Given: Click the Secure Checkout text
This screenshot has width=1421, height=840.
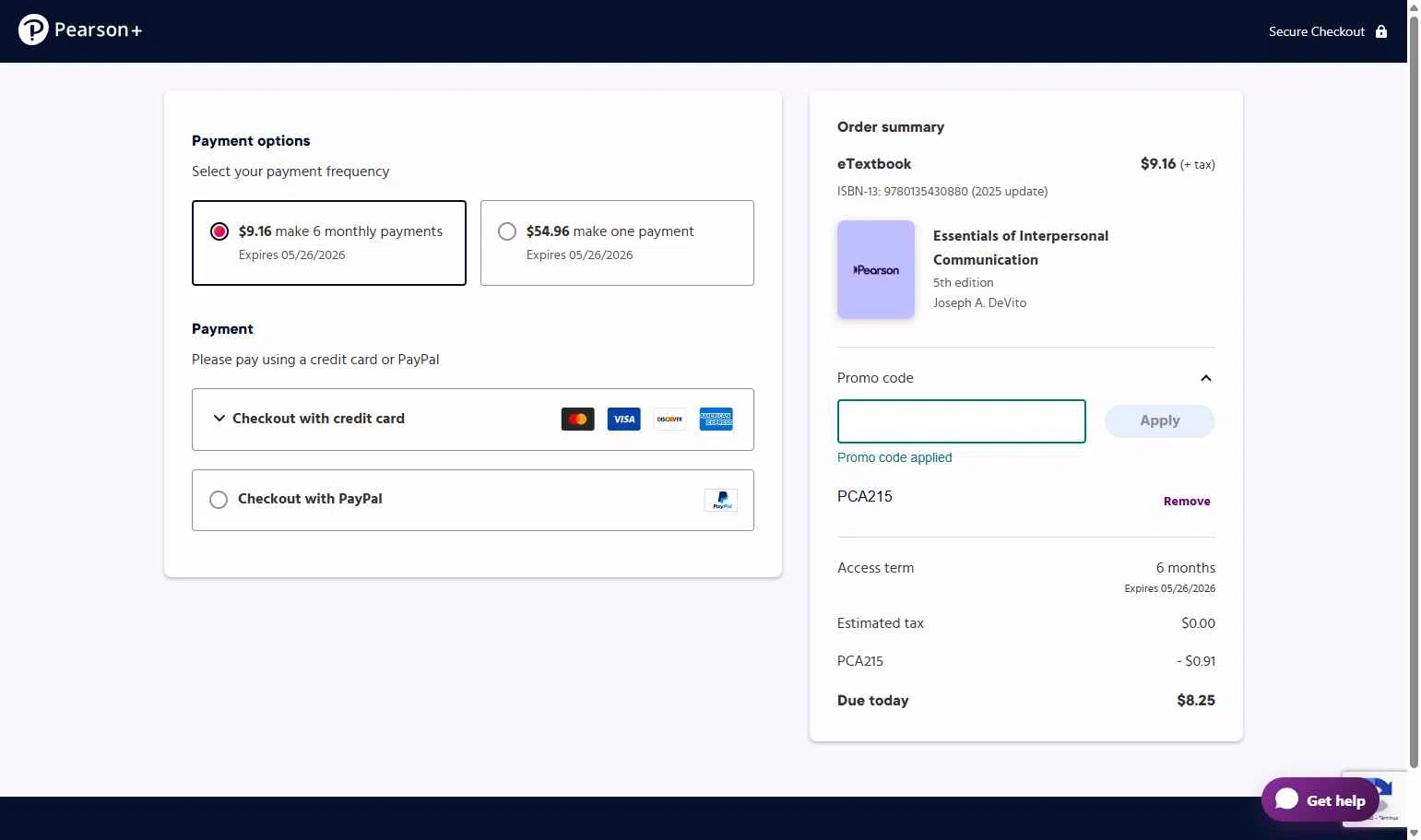Looking at the screenshot, I should (x=1316, y=31).
